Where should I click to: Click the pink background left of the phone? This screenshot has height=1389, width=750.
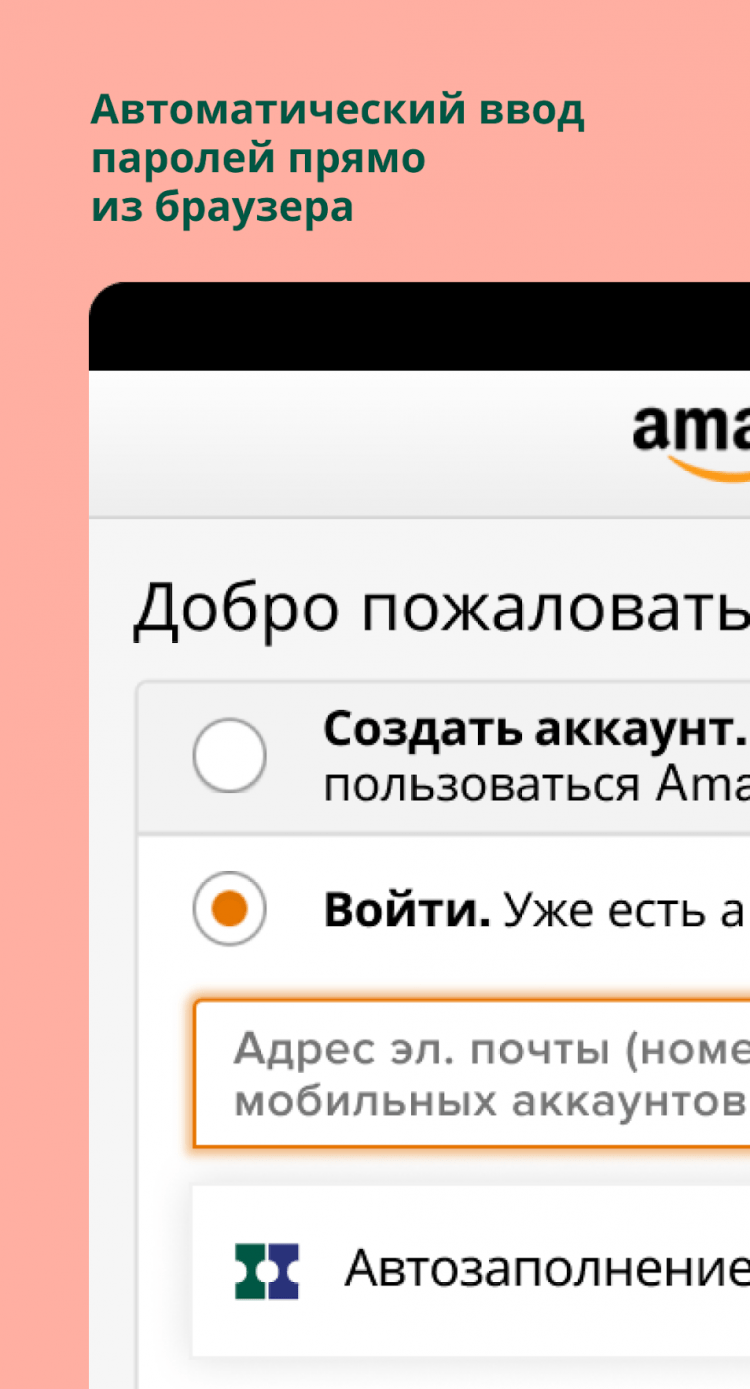pyautogui.click(x=44, y=800)
